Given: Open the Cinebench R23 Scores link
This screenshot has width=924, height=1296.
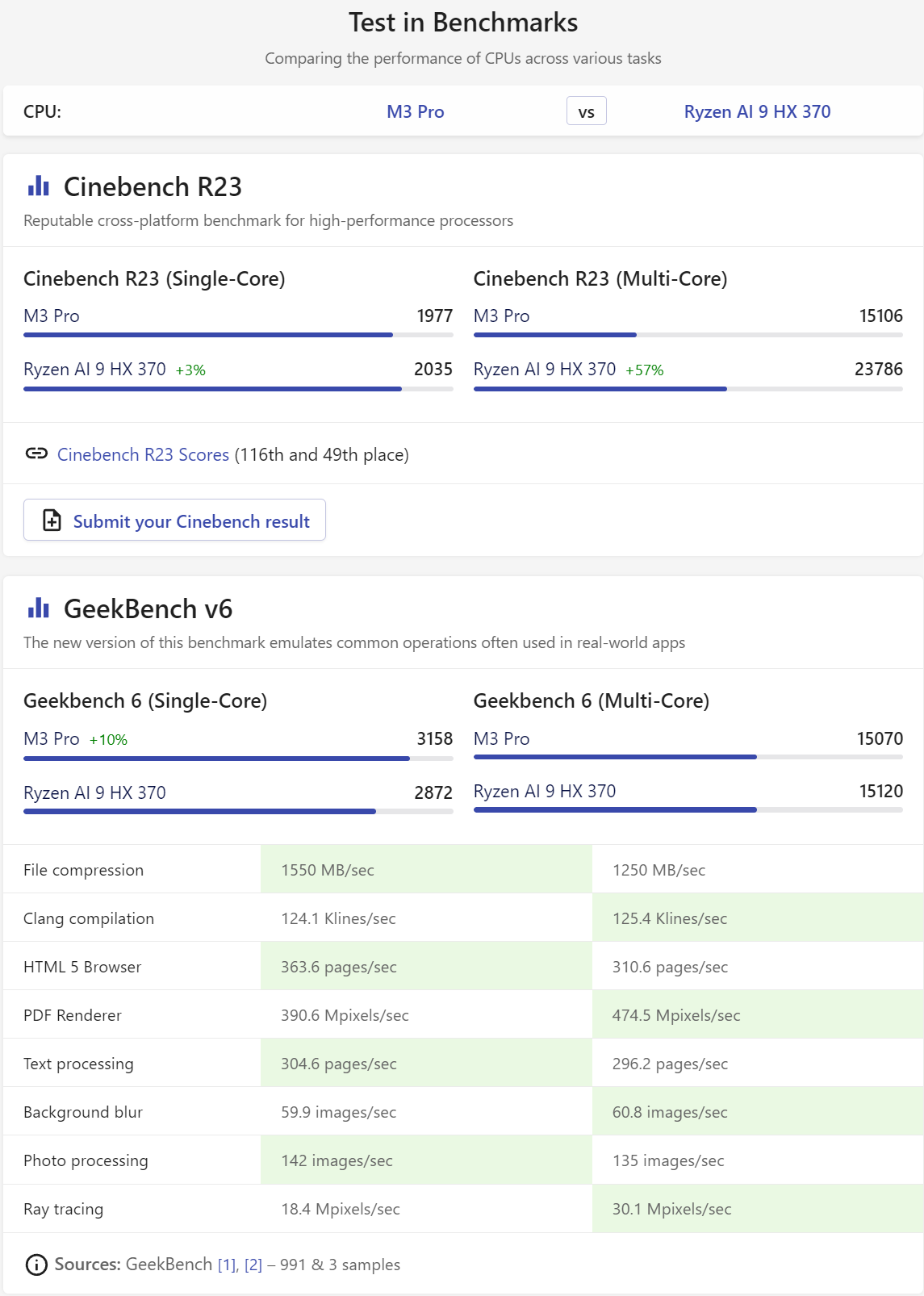Looking at the screenshot, I should pos(144,454).
